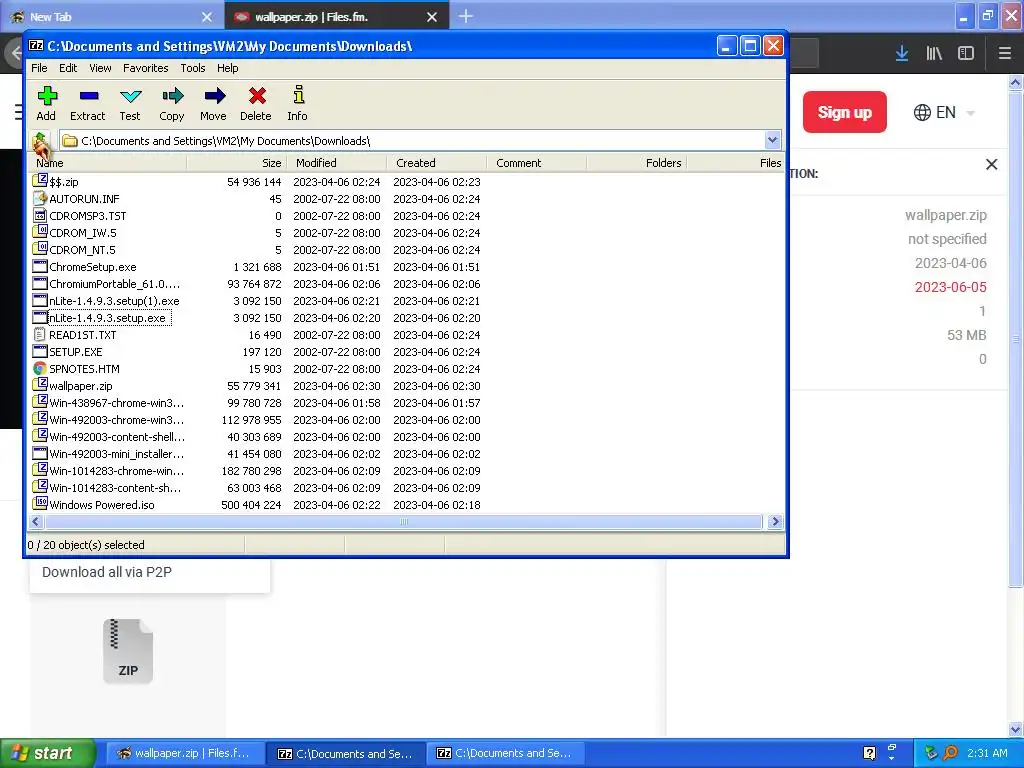1024x768 pixels.
Task: Select the $$.zip archive icon
Action: click(40, 181)
